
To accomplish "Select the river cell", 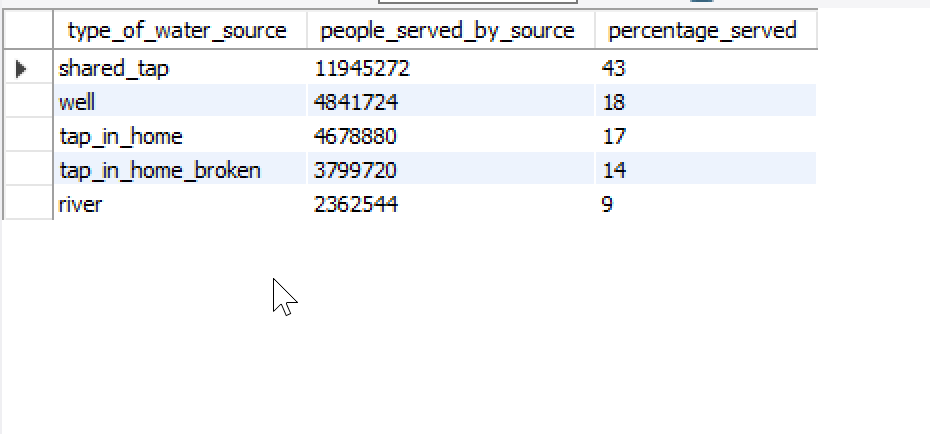I will tap(80, 204).
